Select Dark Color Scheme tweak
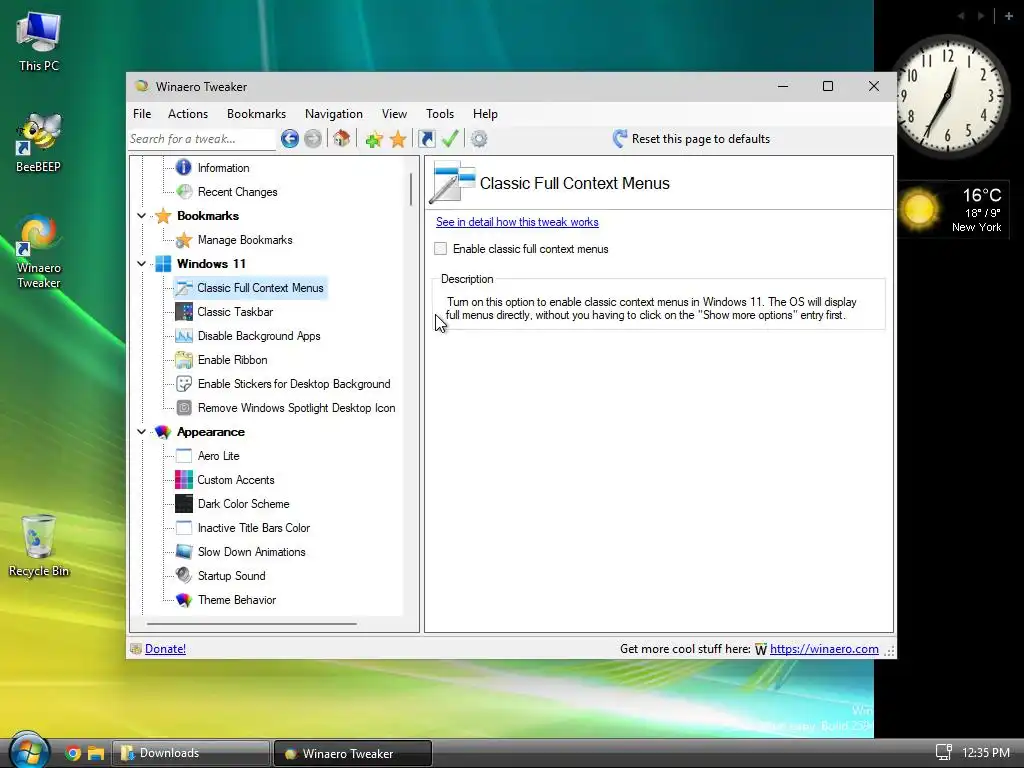The image size is (1024, 768). (244, 504)
